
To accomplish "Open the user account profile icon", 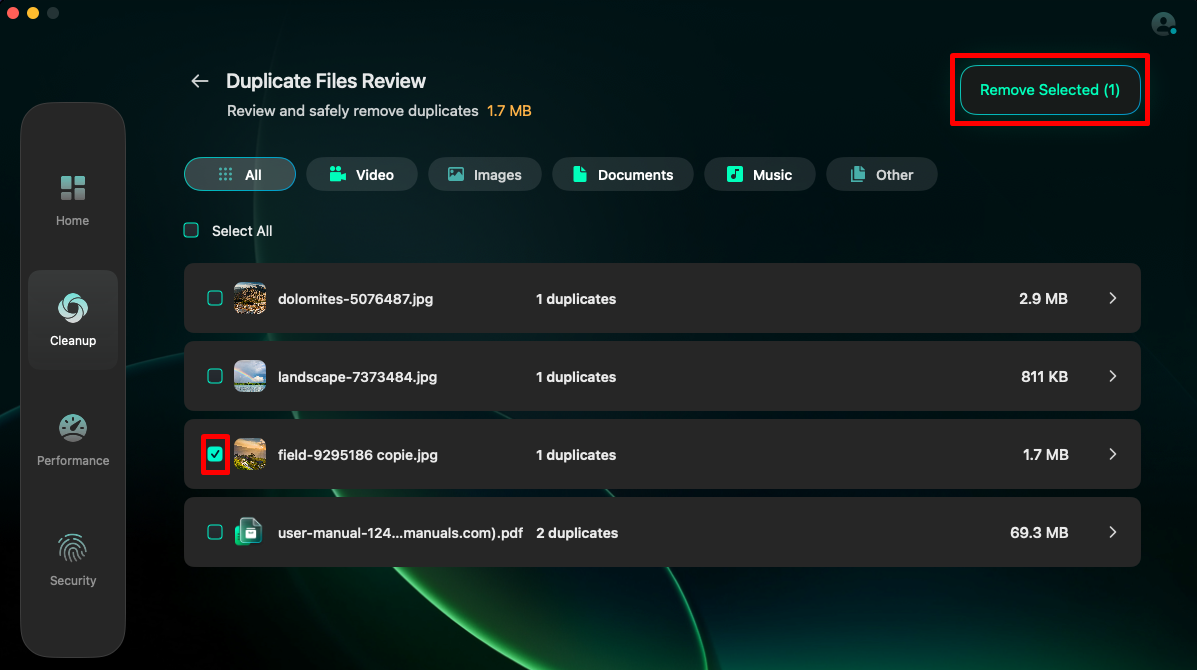I will tap(1163, 24).
